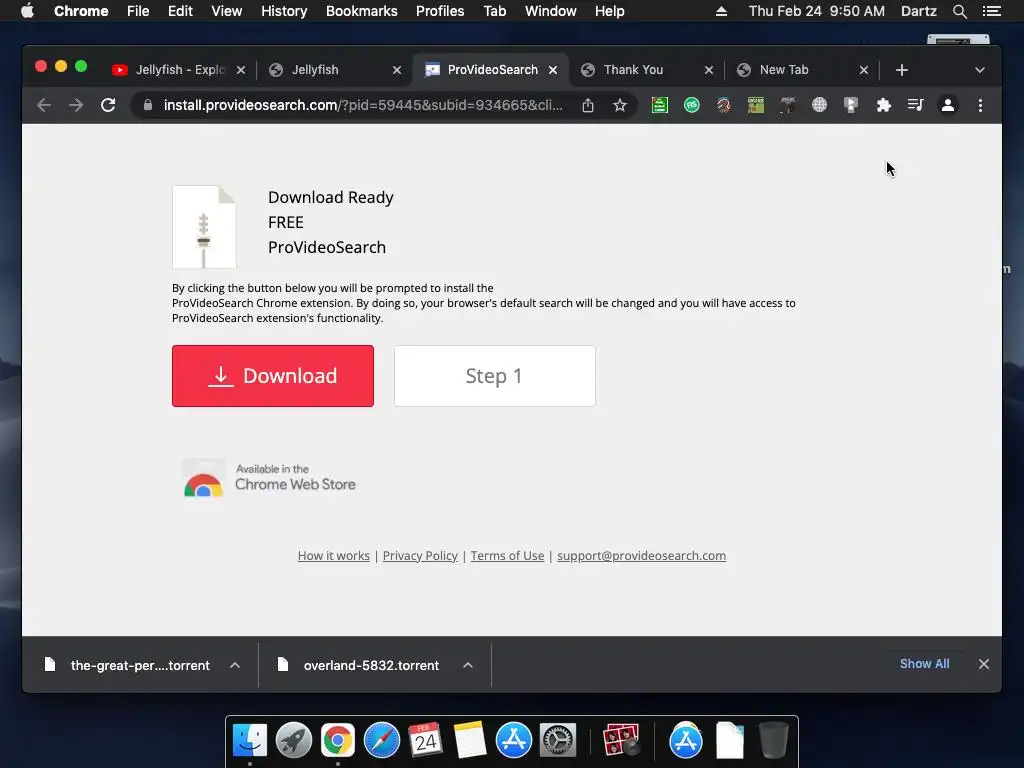Open the Privacy Policy link
This screenshot has width=1024, height=768.
coord(420,556)
